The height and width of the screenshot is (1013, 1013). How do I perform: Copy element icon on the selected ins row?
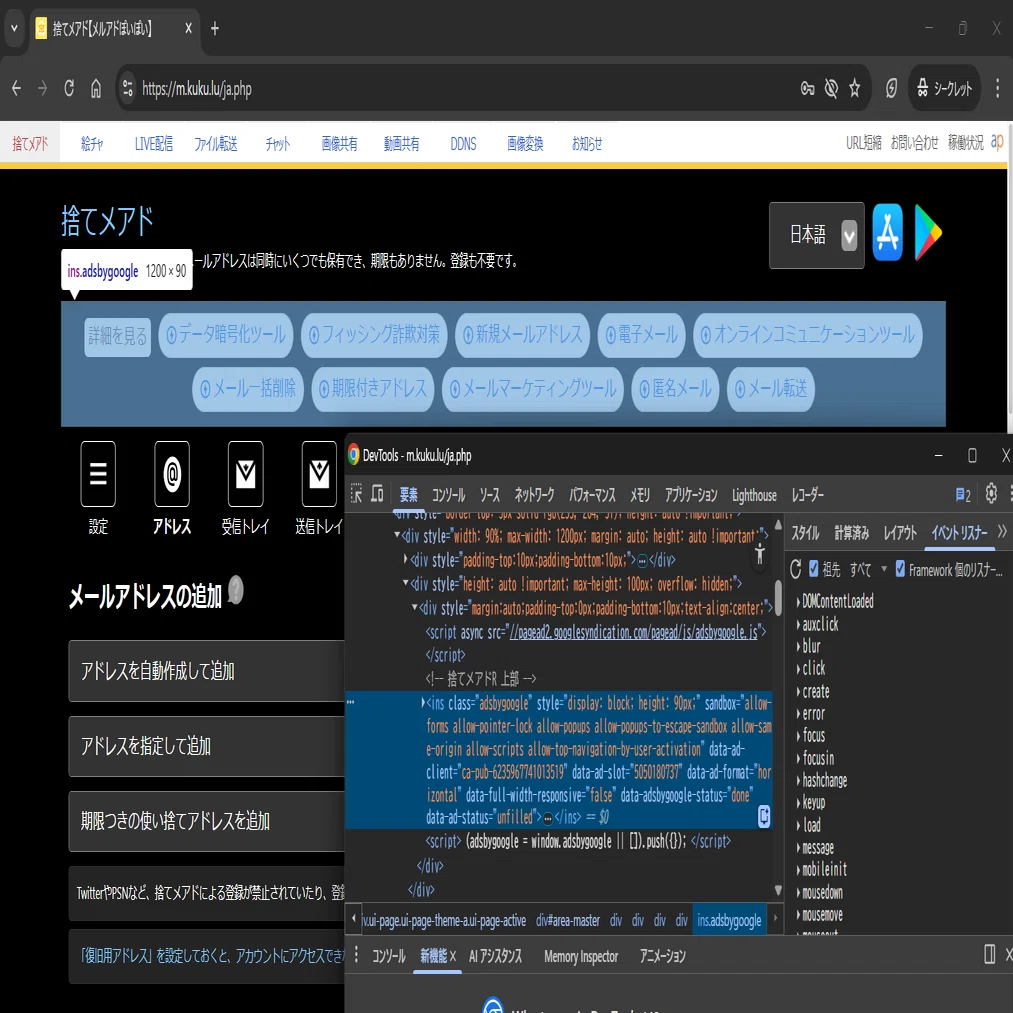[764, 817]
